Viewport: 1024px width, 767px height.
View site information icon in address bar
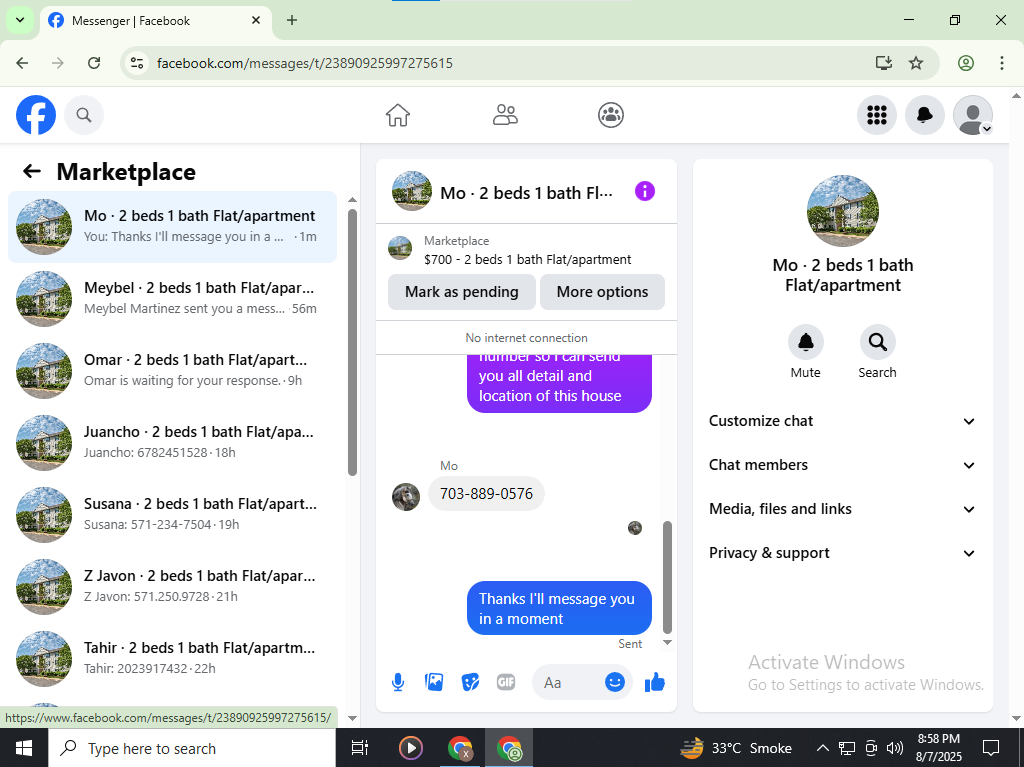click(x=137, y=63)
